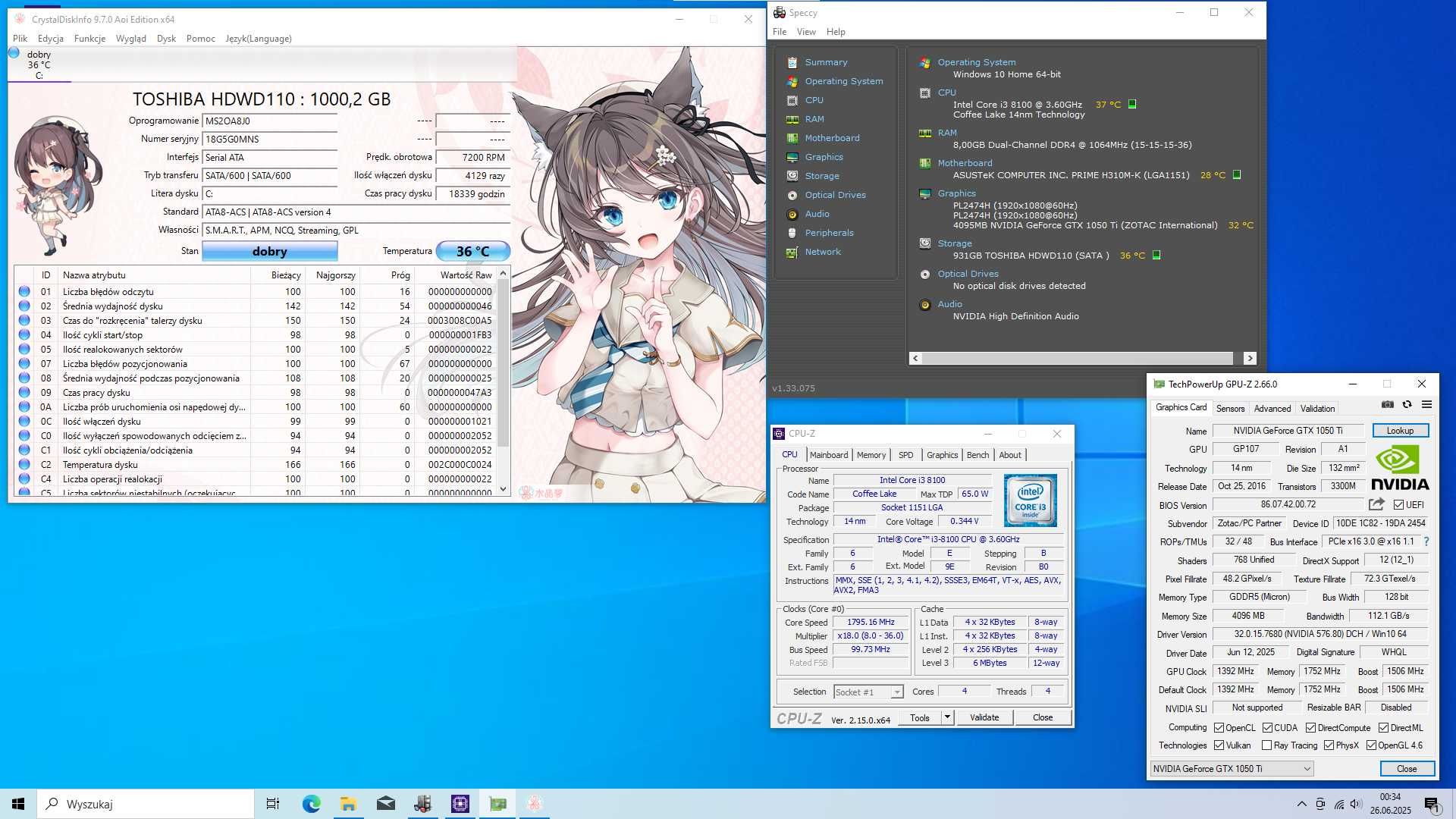
Task: Click Close button in GPU-Z
Action: [x=1407, y=769]
